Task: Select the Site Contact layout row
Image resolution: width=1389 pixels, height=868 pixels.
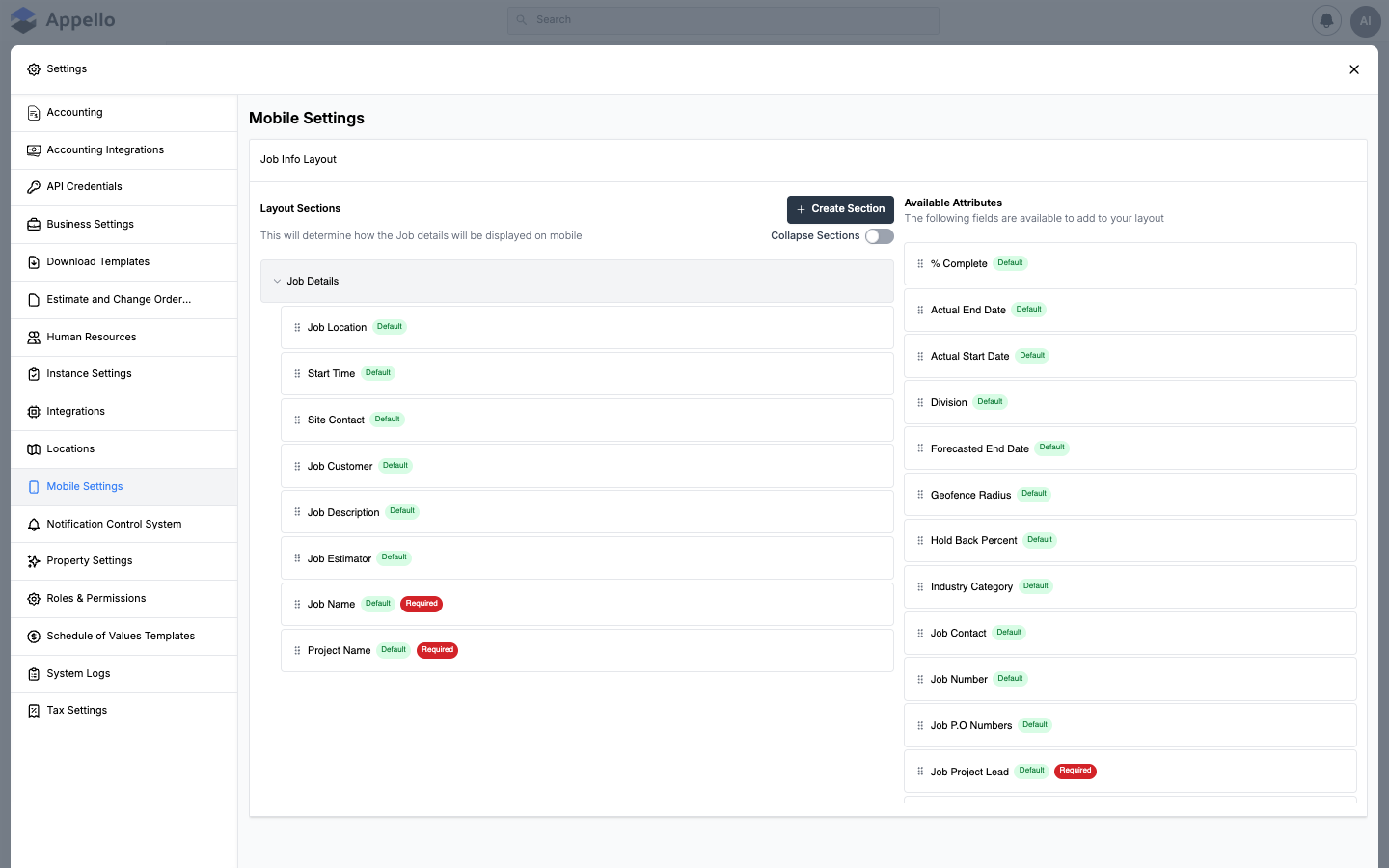Action: click(587, 420)
